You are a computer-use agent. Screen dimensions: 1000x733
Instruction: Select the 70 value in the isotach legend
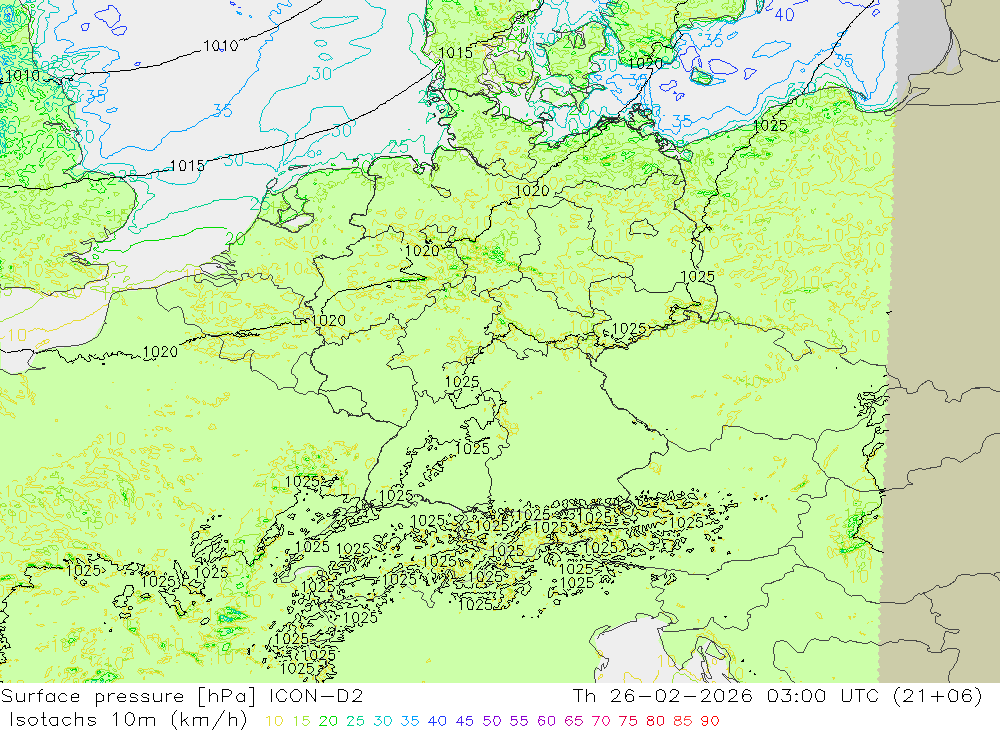click(601, 721)
